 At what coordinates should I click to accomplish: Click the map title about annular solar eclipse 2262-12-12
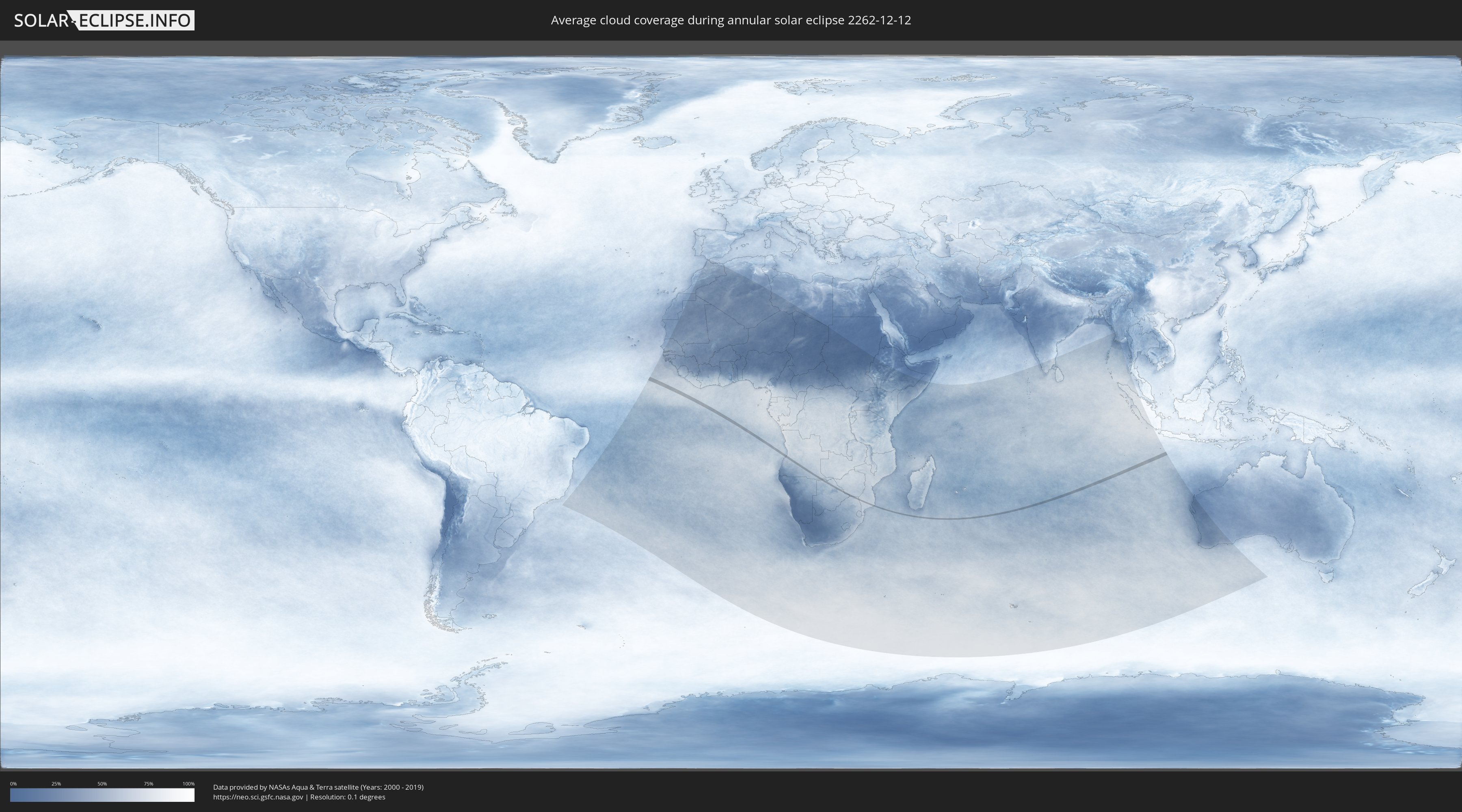pos(731,20)
